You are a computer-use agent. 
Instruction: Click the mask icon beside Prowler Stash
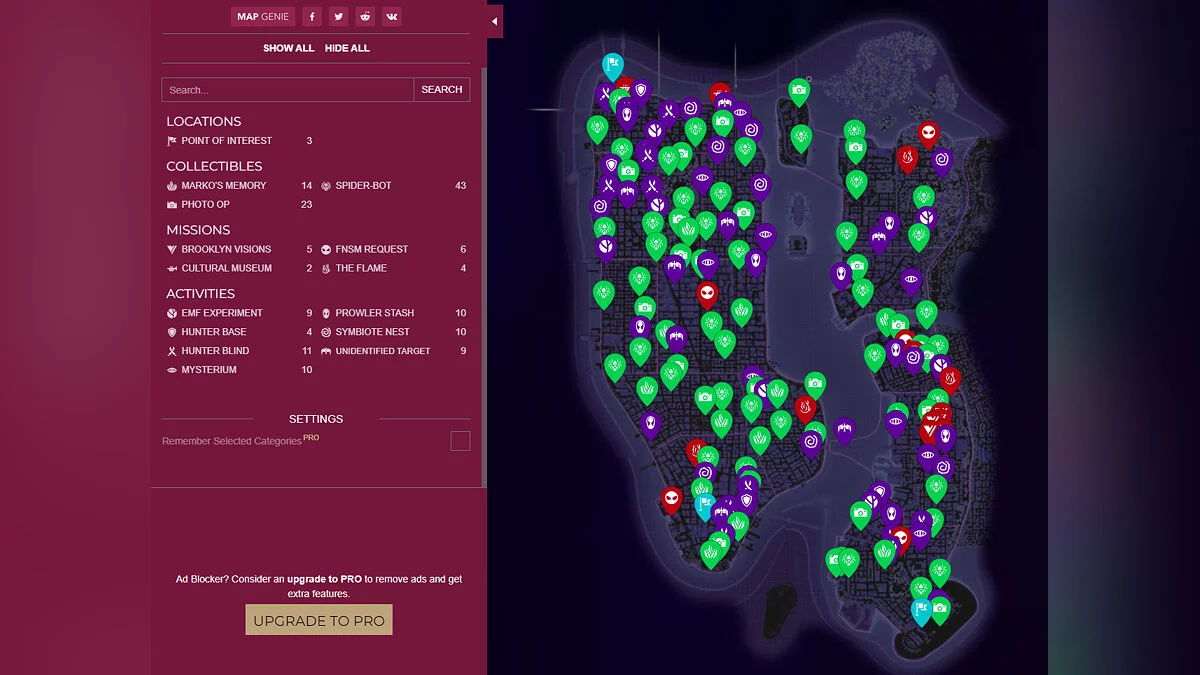(x=326, y=313)
